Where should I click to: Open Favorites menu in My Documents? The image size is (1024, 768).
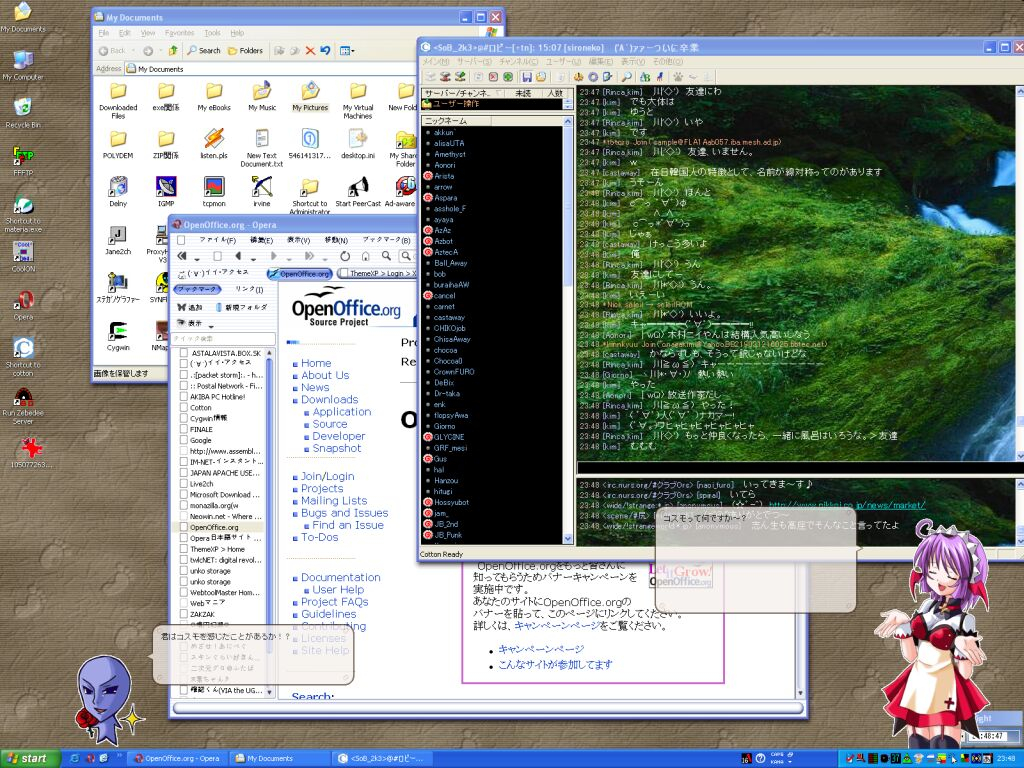[180, 33]
